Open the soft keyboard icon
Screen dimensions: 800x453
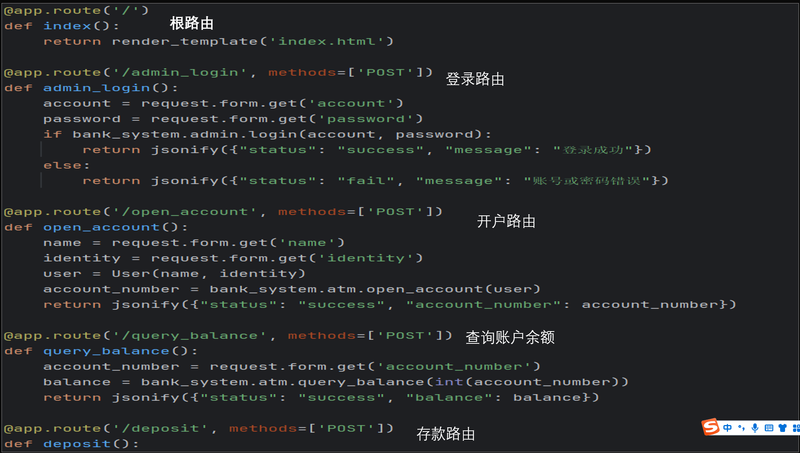(769, 428)
